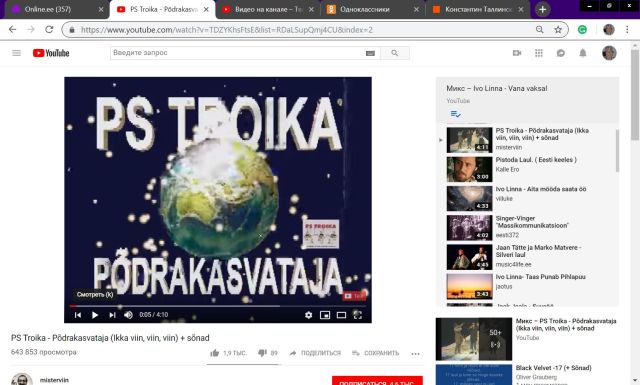Viewport: 640px width, 385px height.
Task: Dislike the video with thumbs down
Action: pyautogui.click(x=262, y=353)
